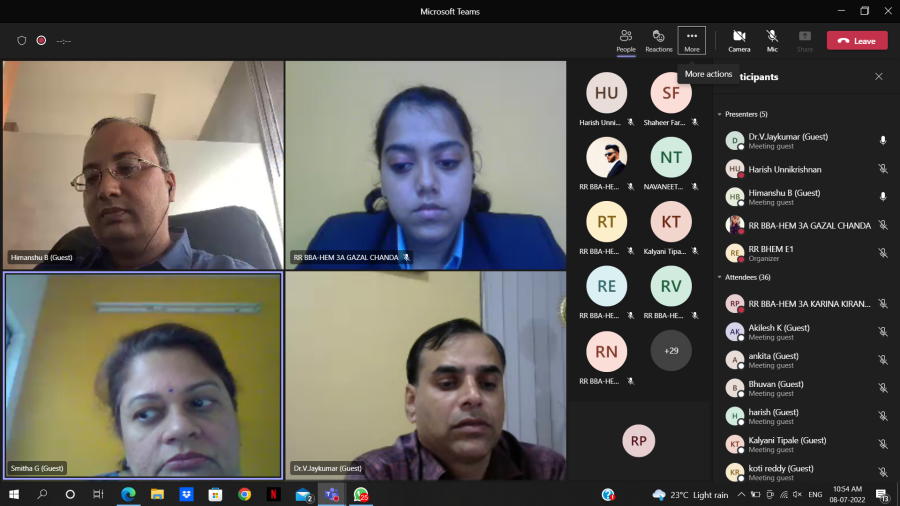
Task: Collapse the Presenters (5) section
Action: (720, 114)
